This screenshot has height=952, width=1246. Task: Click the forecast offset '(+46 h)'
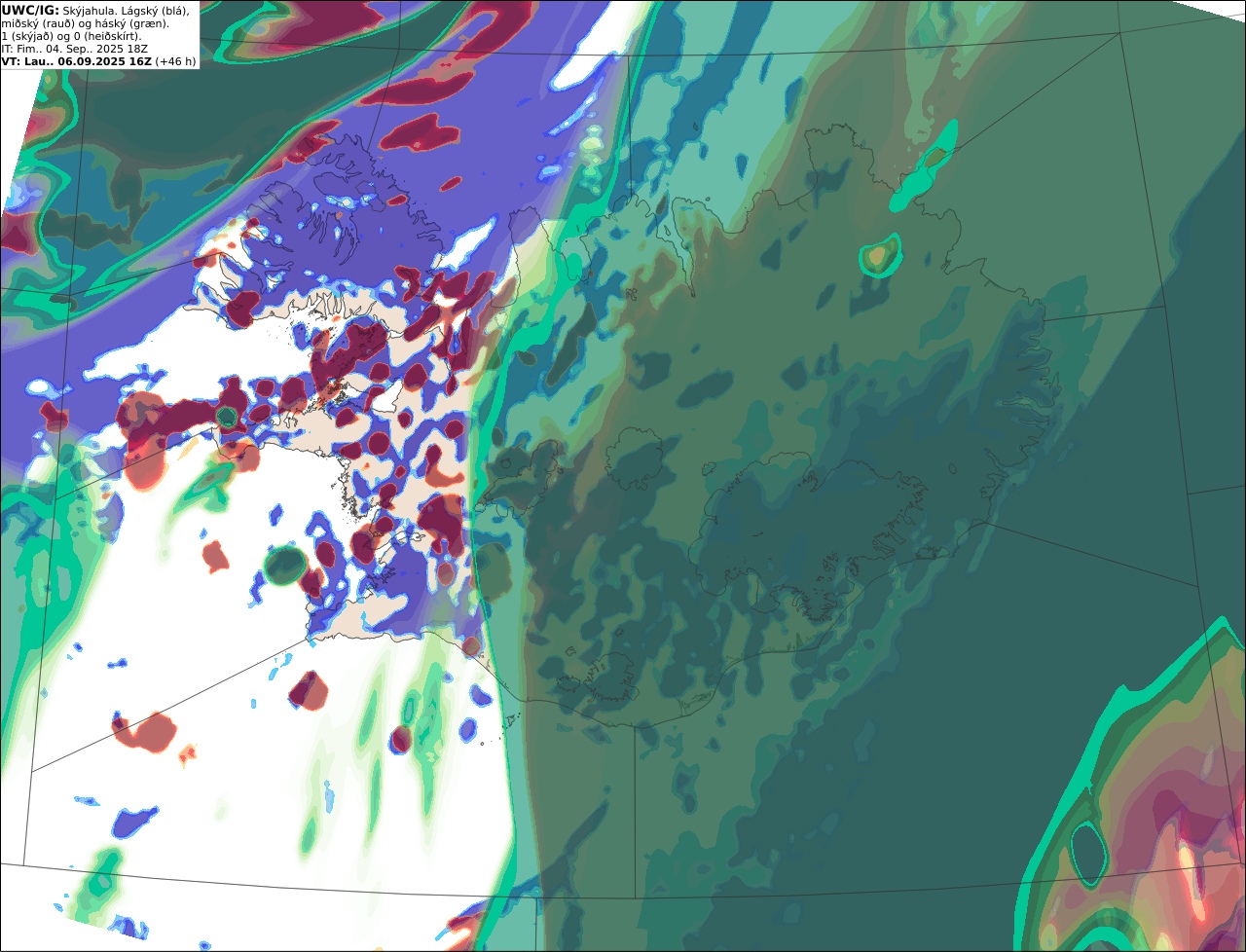point(176,61)
